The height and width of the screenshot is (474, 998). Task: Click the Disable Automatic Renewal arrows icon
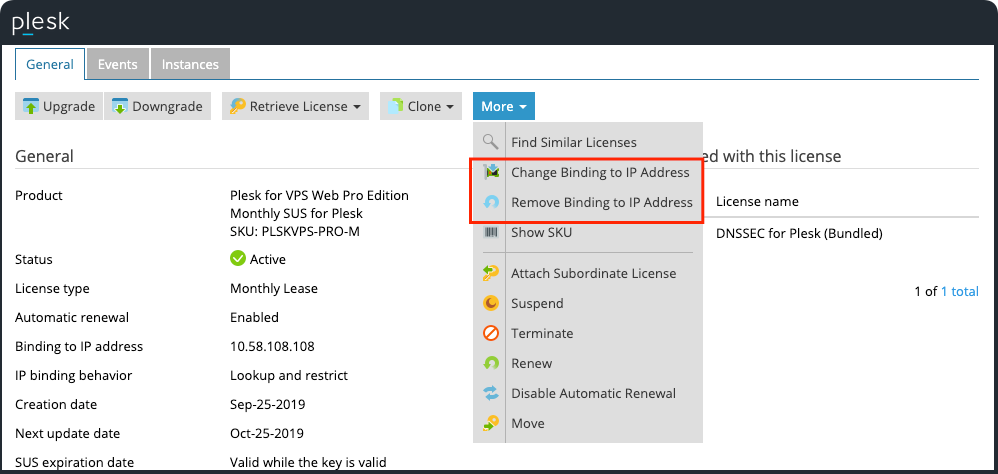pyautogui.click(x=490, y=393)
